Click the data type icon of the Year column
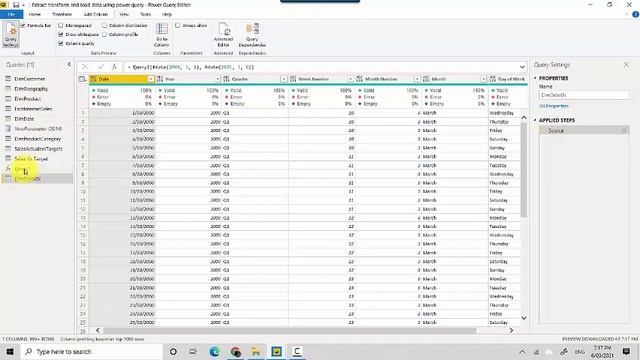Image resolution: width=640 pixels, height=360 pixels. coord(160,79)
